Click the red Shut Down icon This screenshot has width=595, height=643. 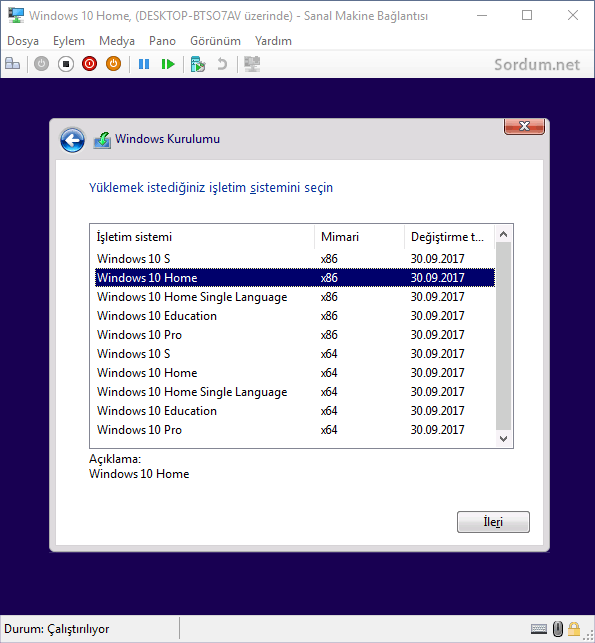[x=89, y=64]
